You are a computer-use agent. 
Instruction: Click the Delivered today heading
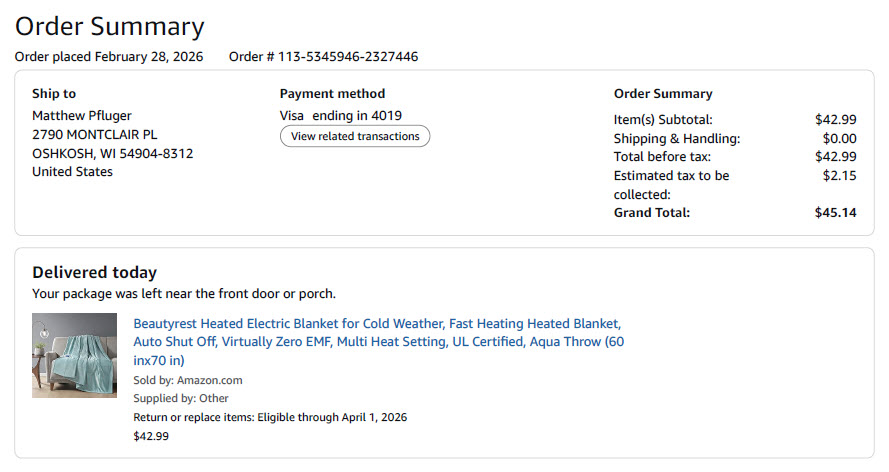pyautogui.click(x=94, y=273)
